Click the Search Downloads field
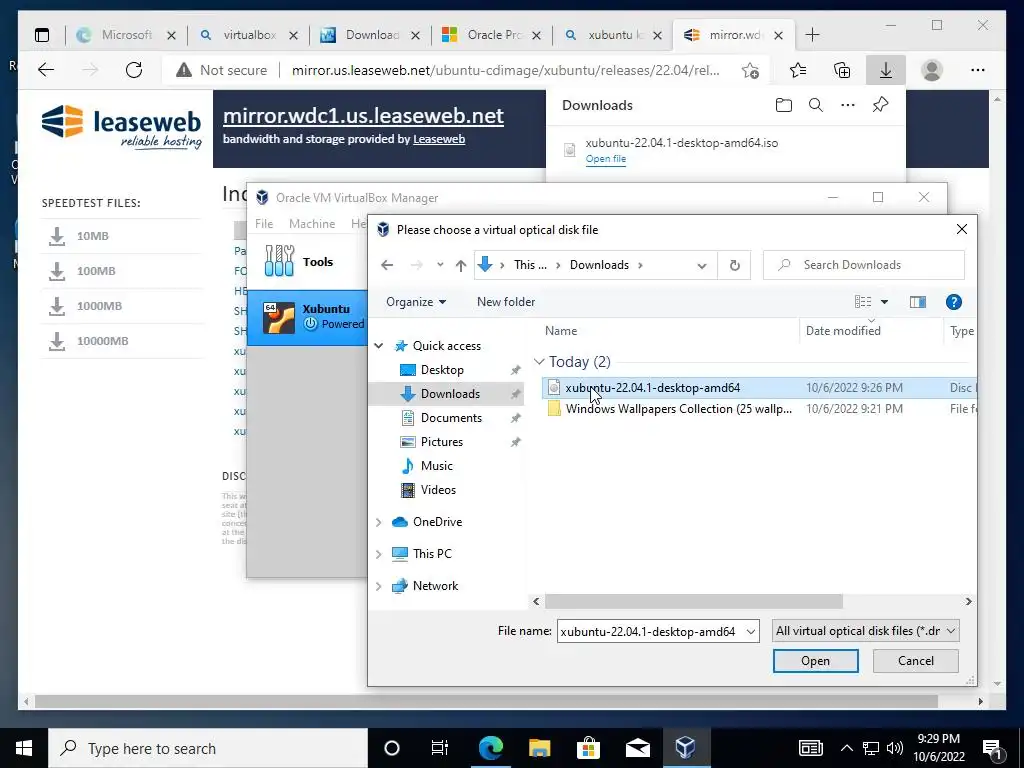 pos(863,265)
